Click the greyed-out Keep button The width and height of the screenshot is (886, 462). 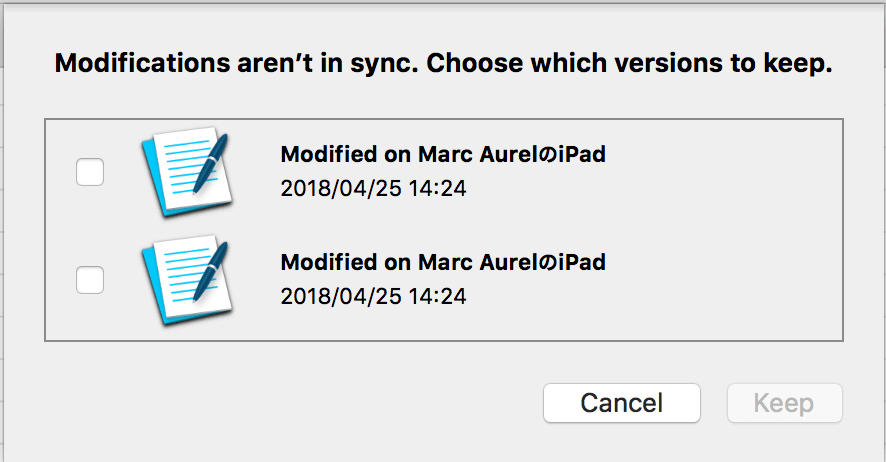click(784, 403)
